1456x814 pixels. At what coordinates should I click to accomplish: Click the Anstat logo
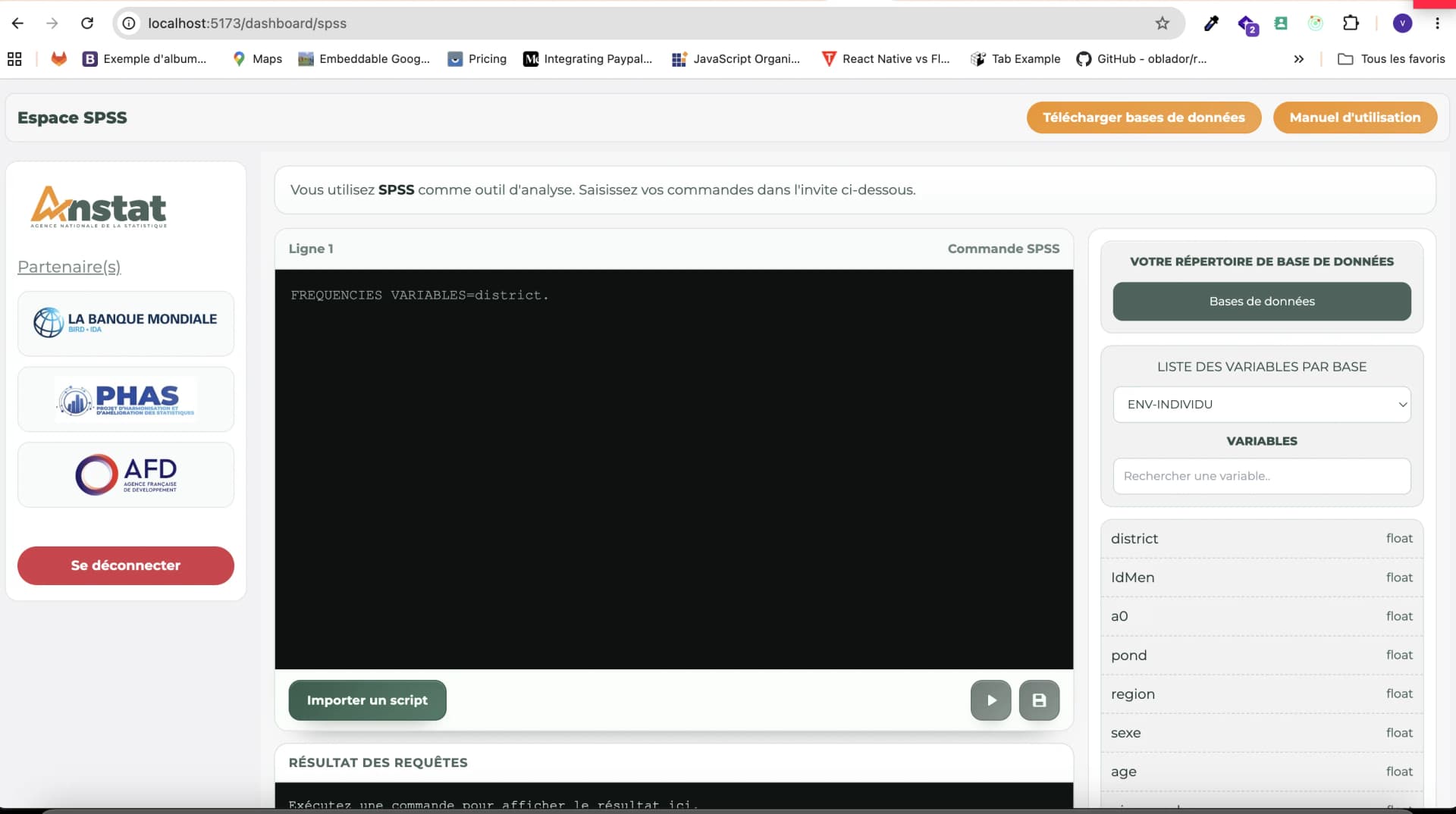(99, 207)
